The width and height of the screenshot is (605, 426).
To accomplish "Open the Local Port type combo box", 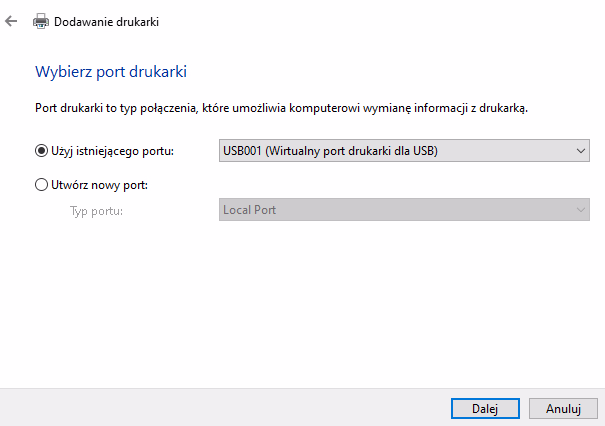I will point(396,210).
